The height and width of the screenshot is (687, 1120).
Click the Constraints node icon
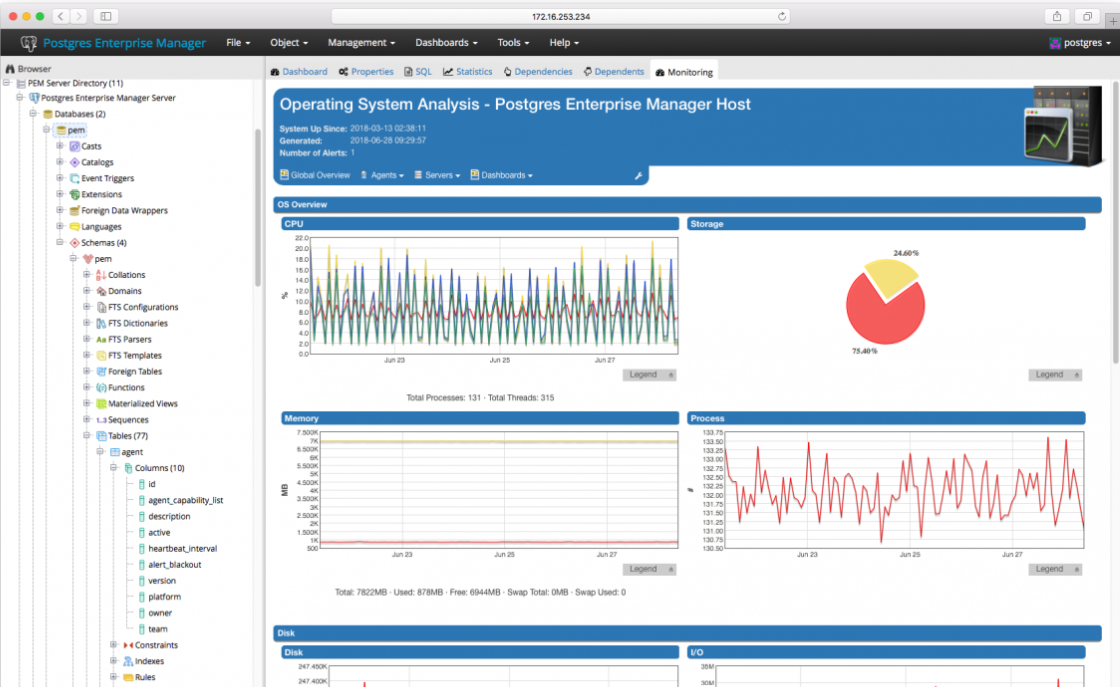point(129,645)
